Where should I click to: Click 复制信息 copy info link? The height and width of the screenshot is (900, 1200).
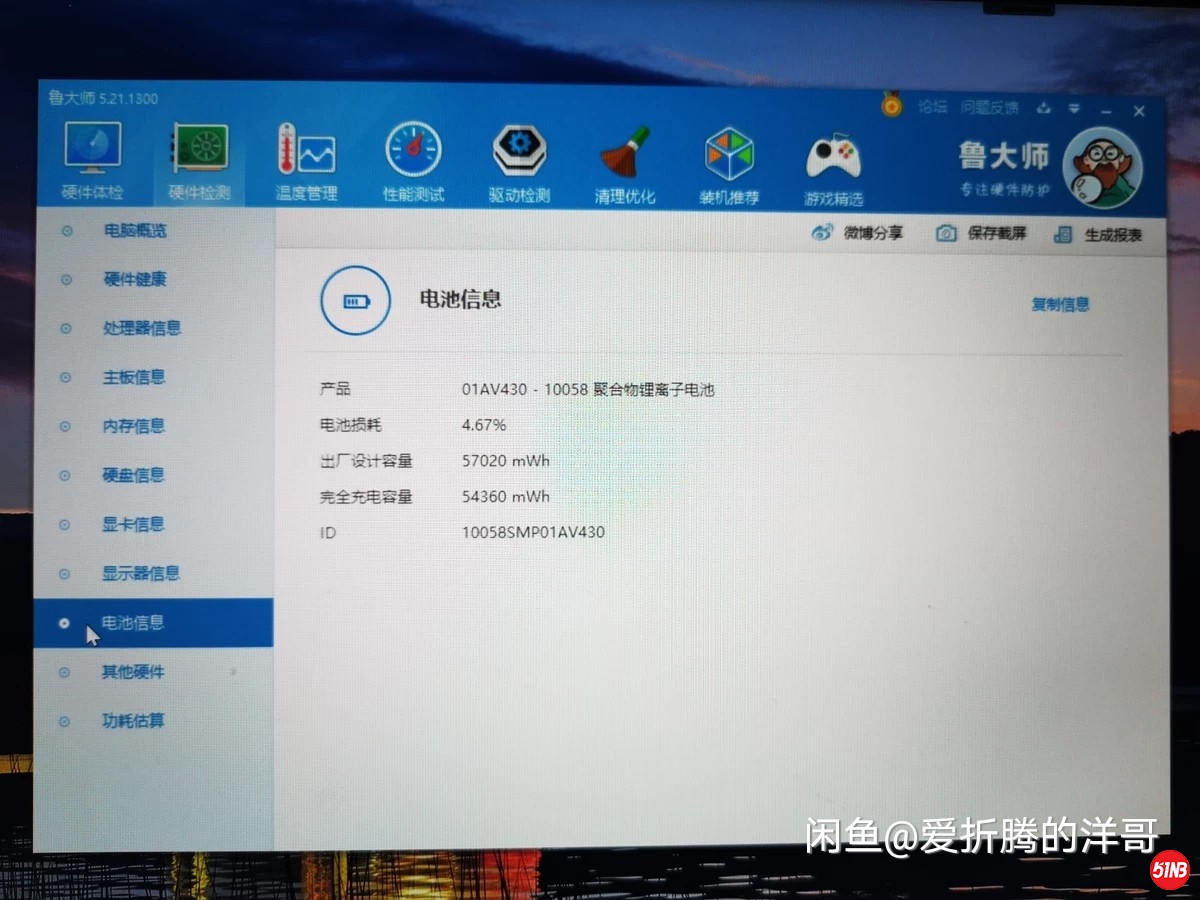click(x=1060, y=304)
